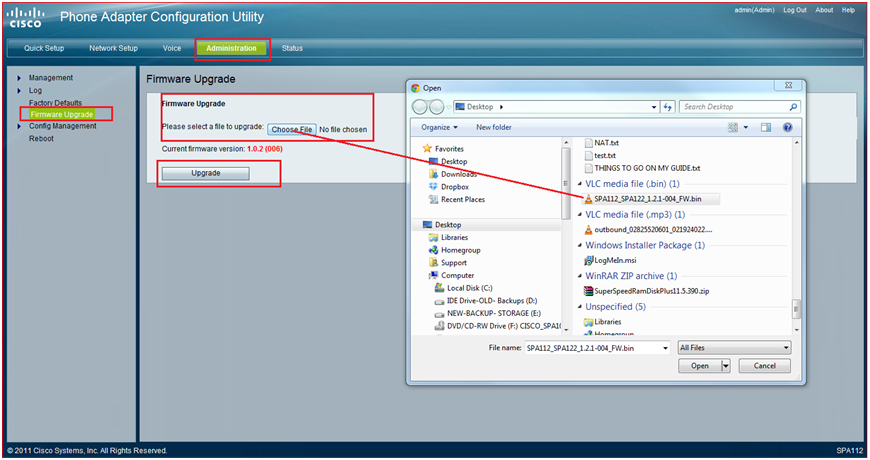Click the refresh arrows button beside address bar

tap(667, 107)
